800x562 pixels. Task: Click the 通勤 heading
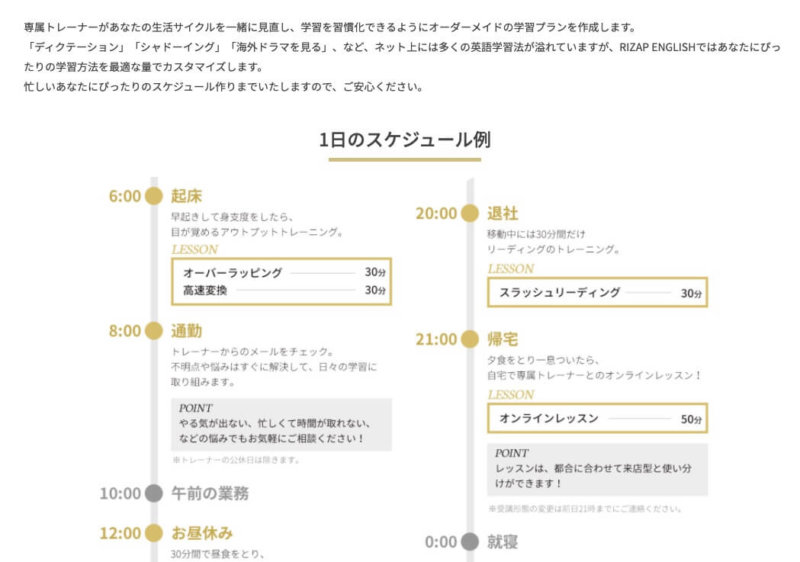point(186,331)
